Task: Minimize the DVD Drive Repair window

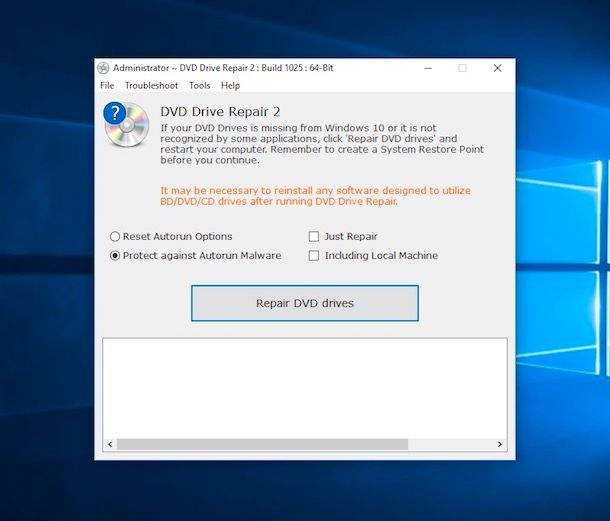Action: pyautogui.click(x=428, y=68)
